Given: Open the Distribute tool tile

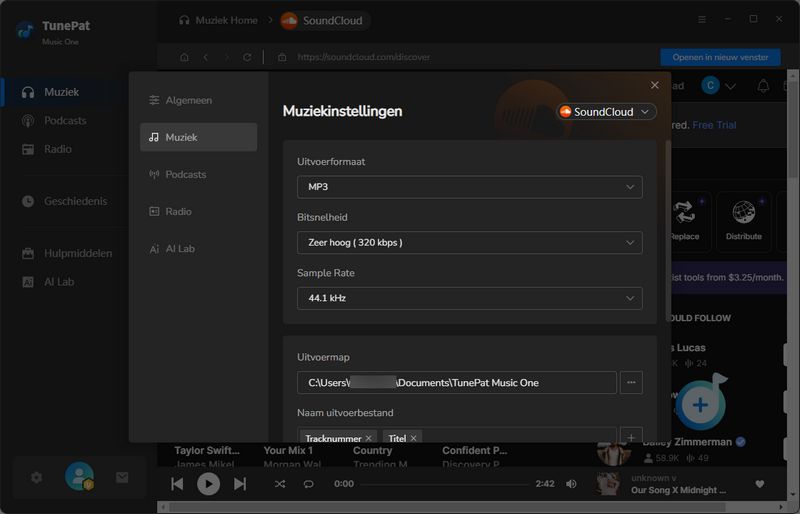Looking at the screenshot, I should 744,221.
